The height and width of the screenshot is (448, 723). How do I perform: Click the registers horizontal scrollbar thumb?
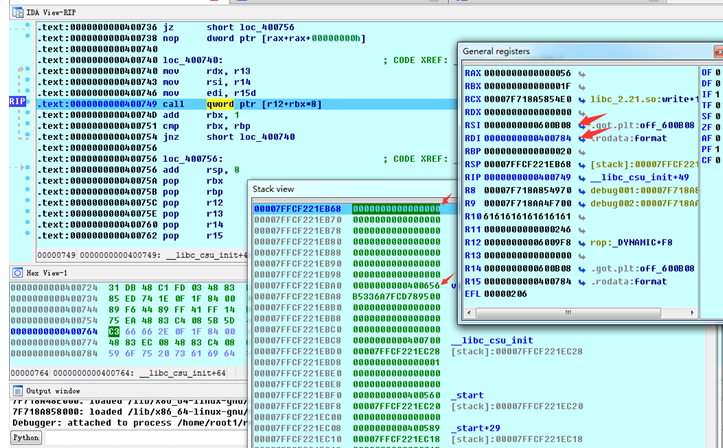coord(568,312)
